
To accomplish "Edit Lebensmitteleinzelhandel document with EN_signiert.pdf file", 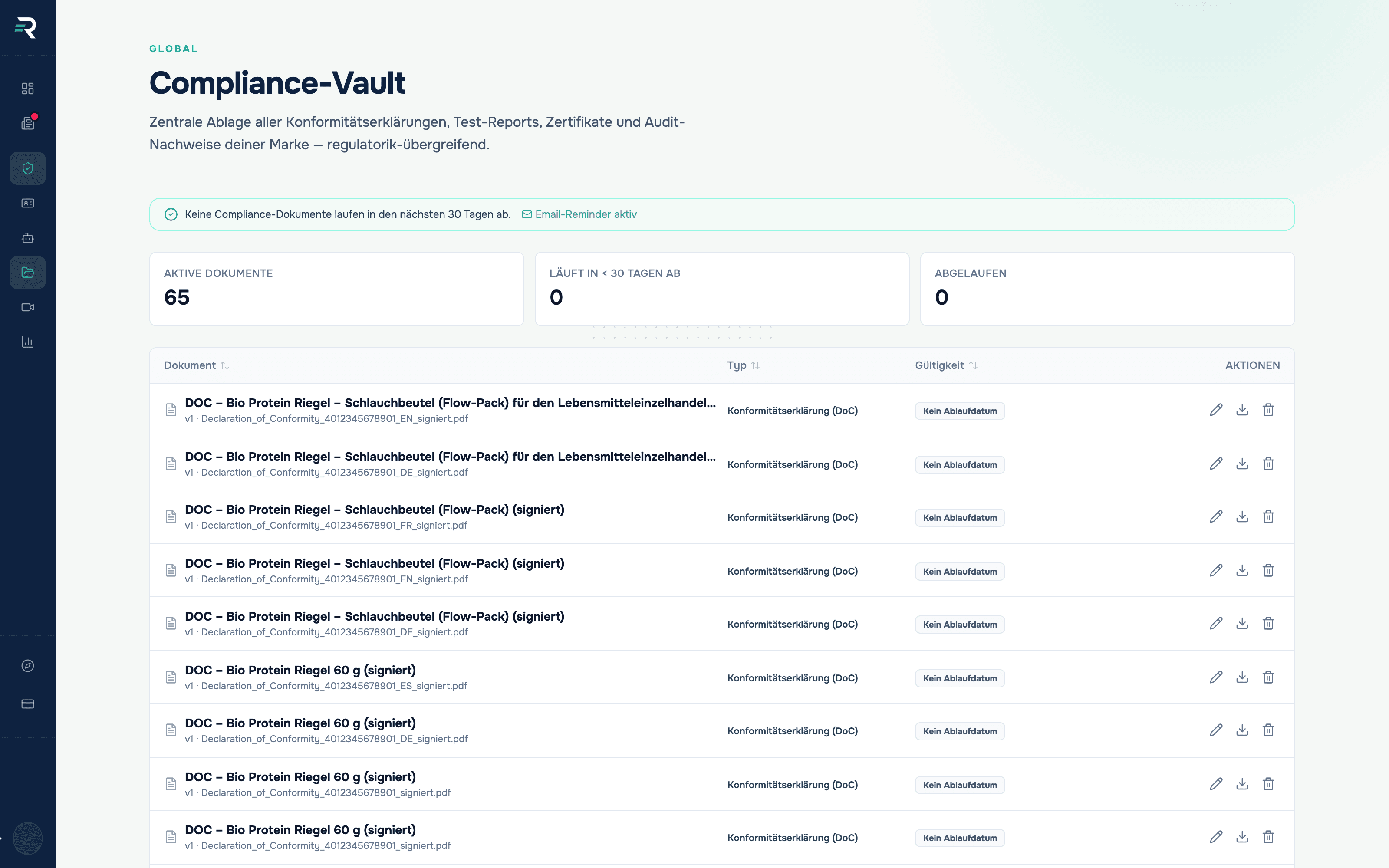I will [x=1216, y=410].
